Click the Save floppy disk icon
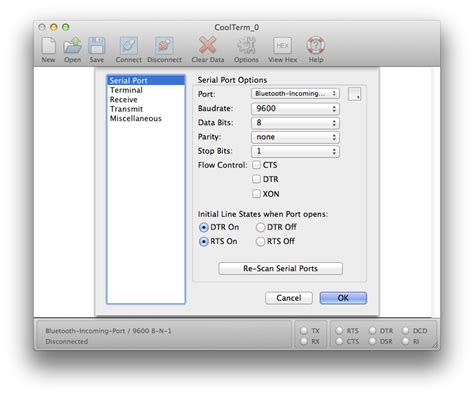This screenshot has height=397, width=474. click(97, 45)
